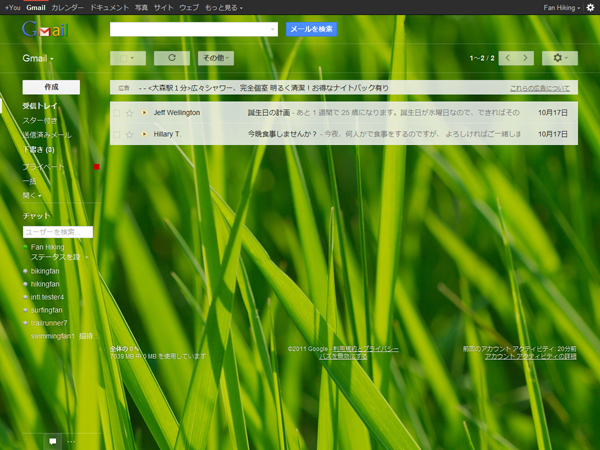The height and width of the screenshot is (450, 600).
Task: Open the chat bubble icon at bottom left
Action: [52, 440]
